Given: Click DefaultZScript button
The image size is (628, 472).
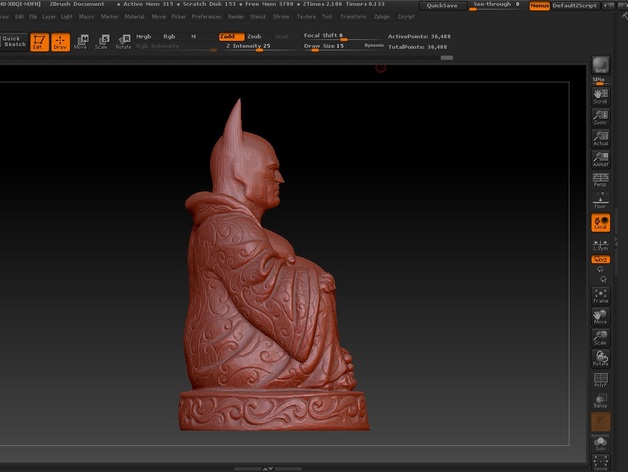Looking at the screenshot, I should [575, 6].
